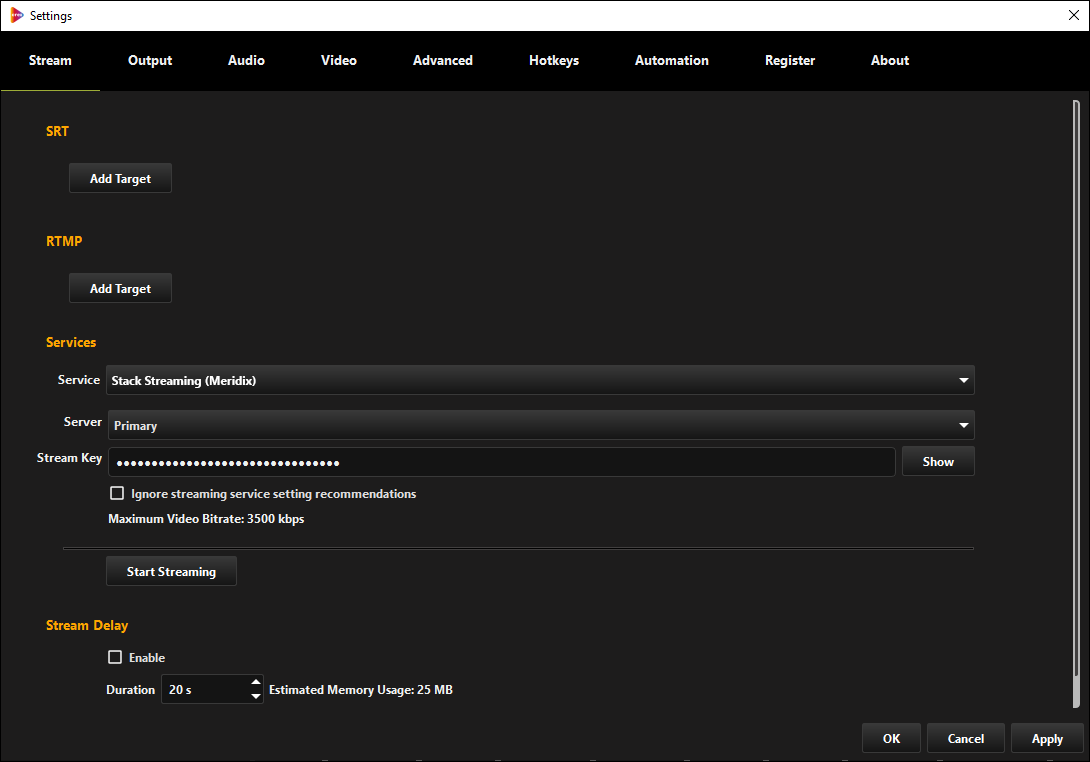This screenshot has width=1090, height=762.
Task: Focus the Stream Key field
Action: click(501, 462)
